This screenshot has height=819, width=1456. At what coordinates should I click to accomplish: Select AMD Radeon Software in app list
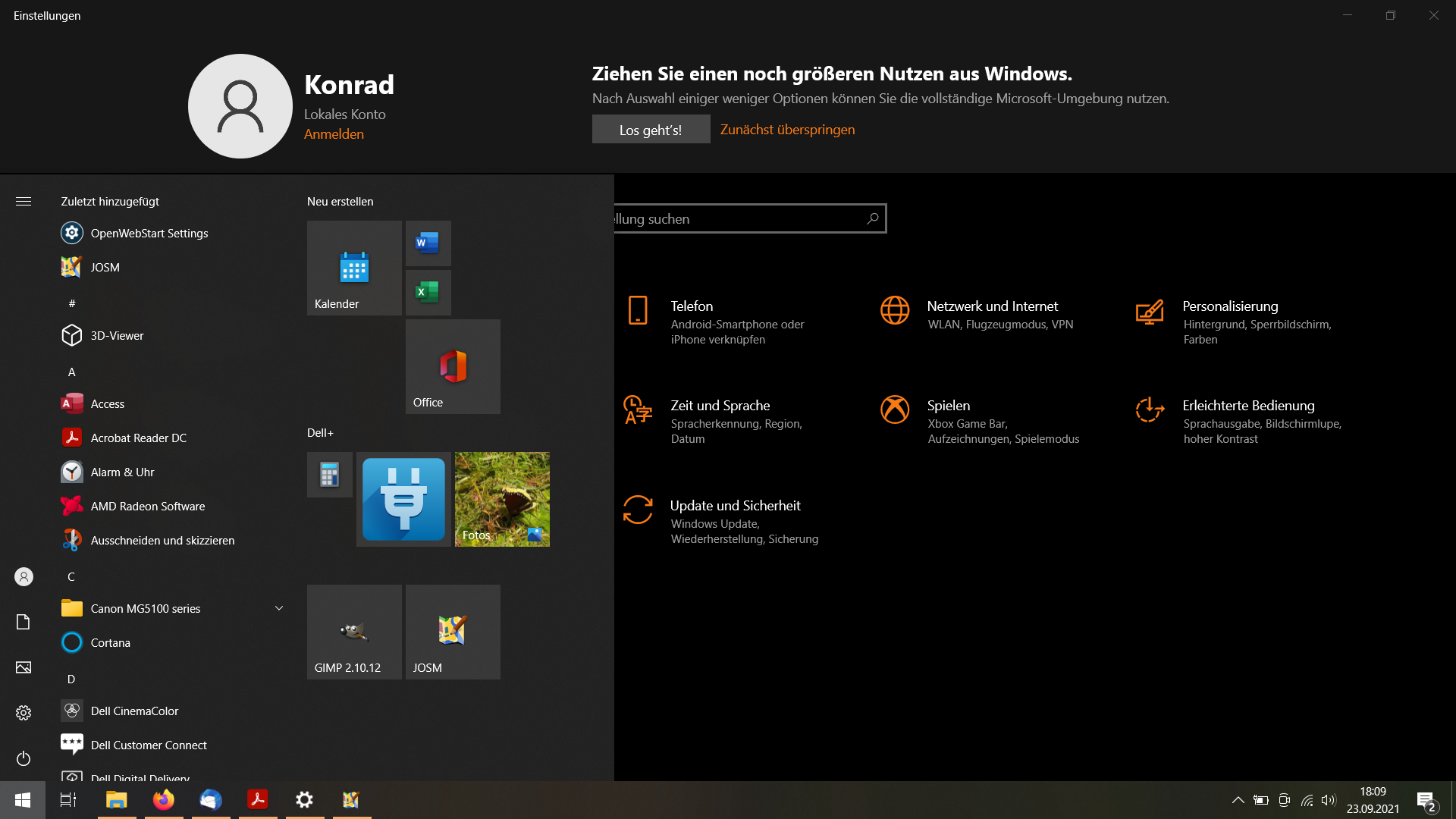(x=148, y=506)
